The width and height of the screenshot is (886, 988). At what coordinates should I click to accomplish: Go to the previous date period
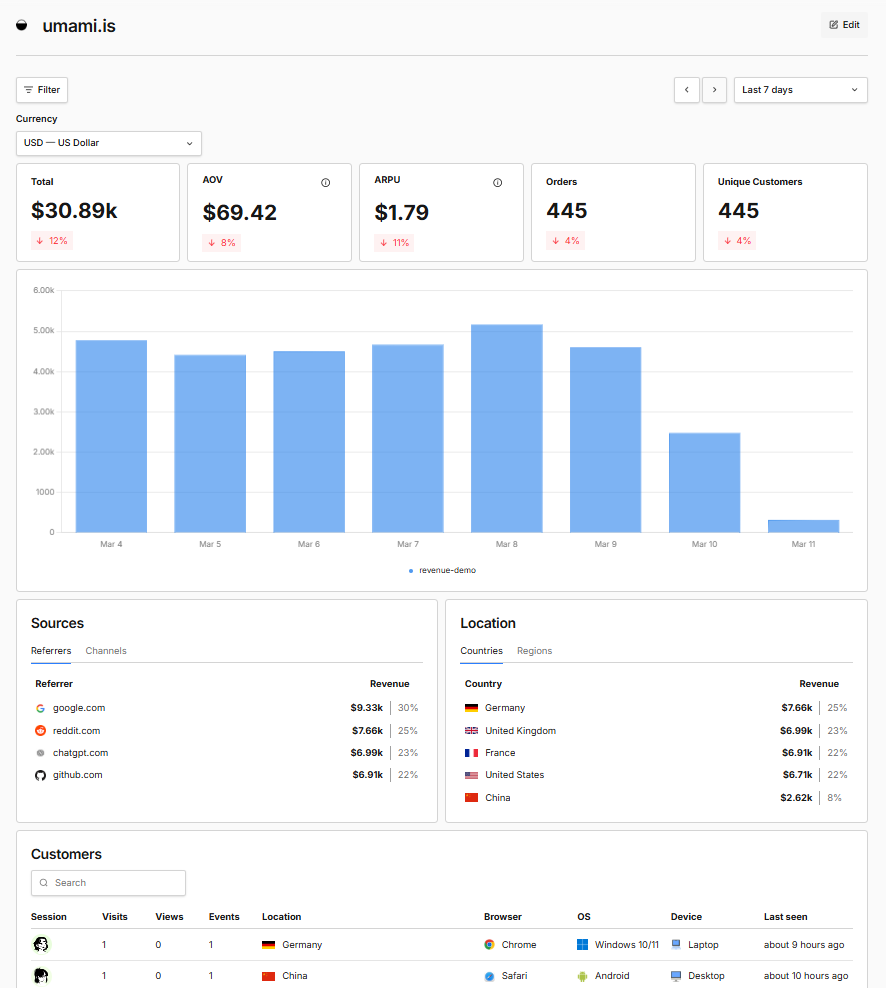[686, 90]
